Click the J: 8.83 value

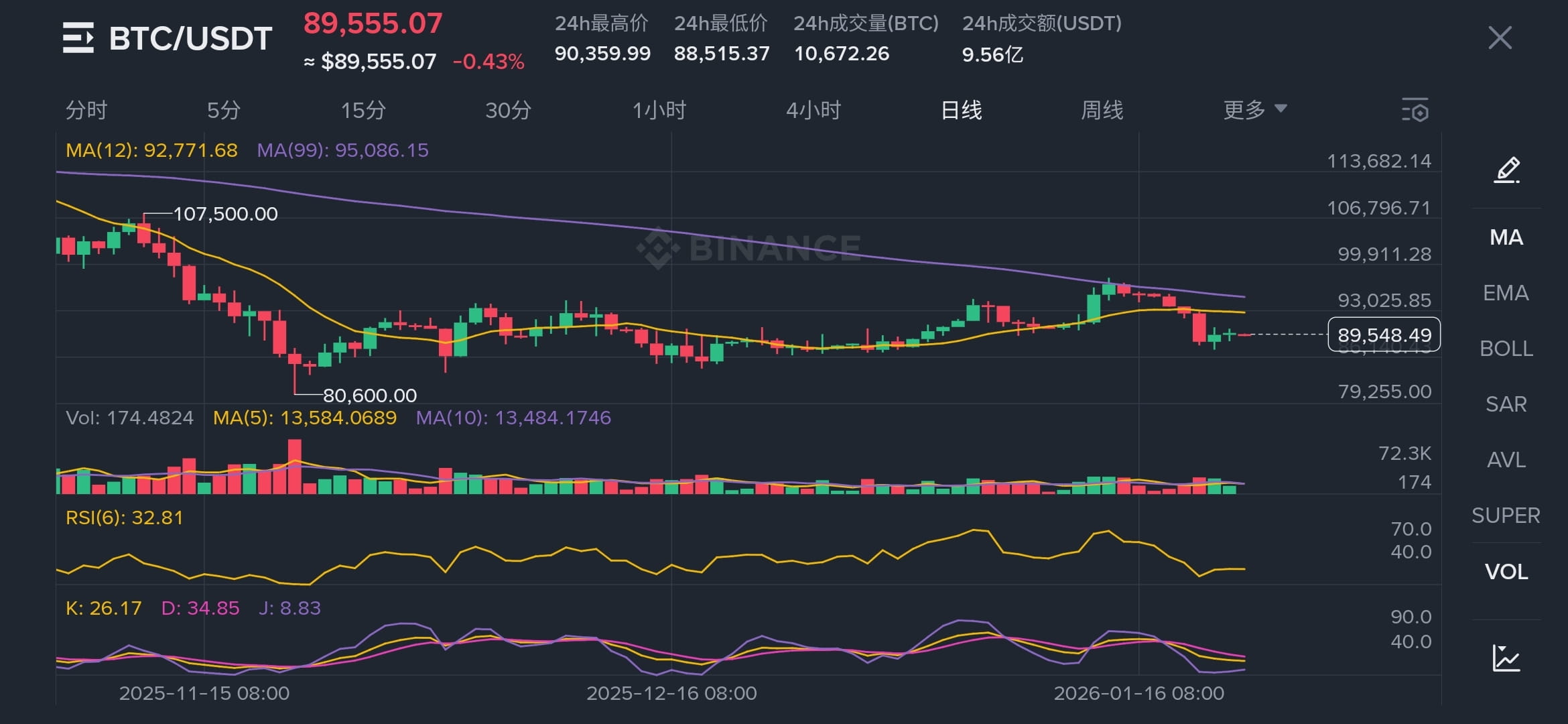(289, 608)
